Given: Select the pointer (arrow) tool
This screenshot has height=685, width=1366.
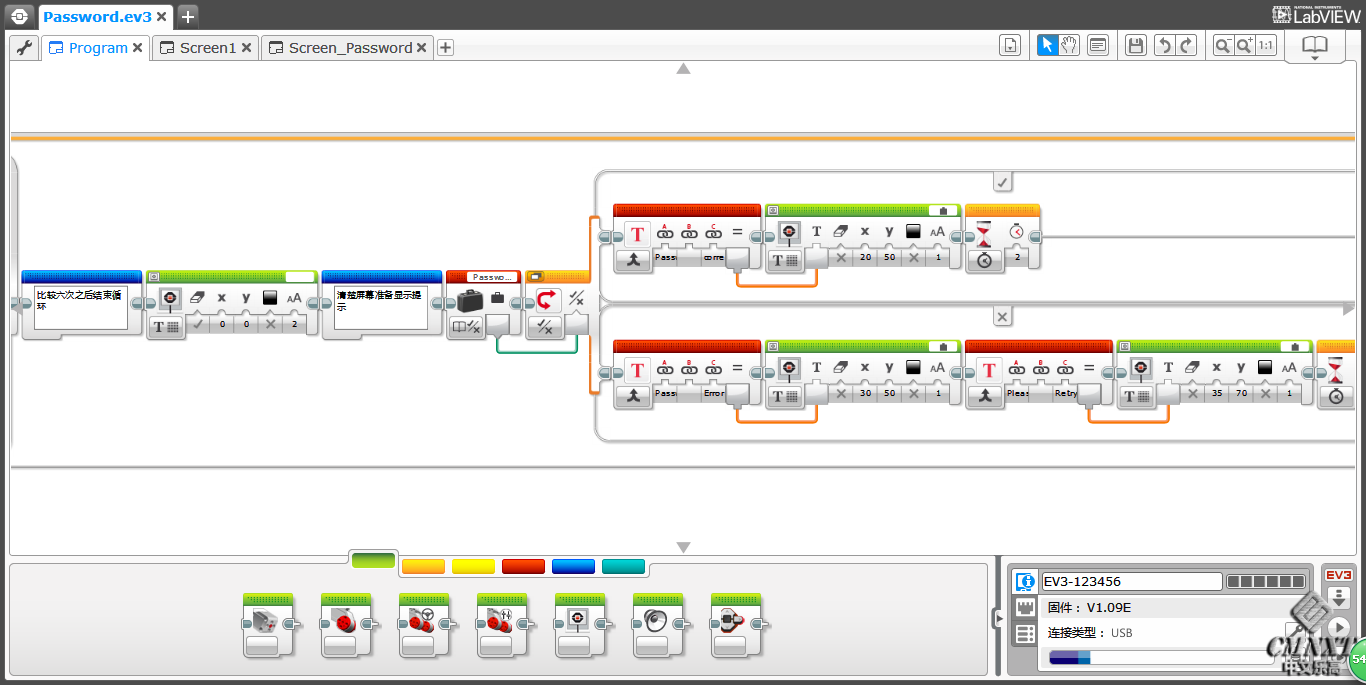Looking at the screenshot, I should [1047, 45].
